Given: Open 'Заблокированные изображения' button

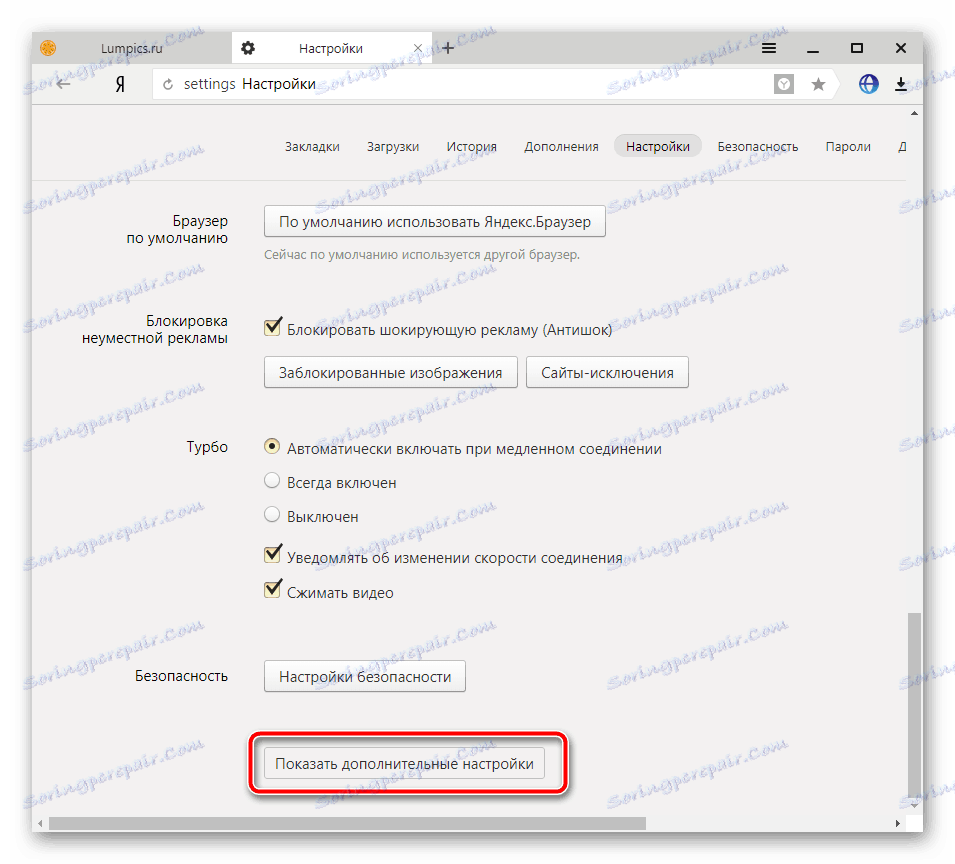Looking at the screenshot, I should (x=390, y=373).
